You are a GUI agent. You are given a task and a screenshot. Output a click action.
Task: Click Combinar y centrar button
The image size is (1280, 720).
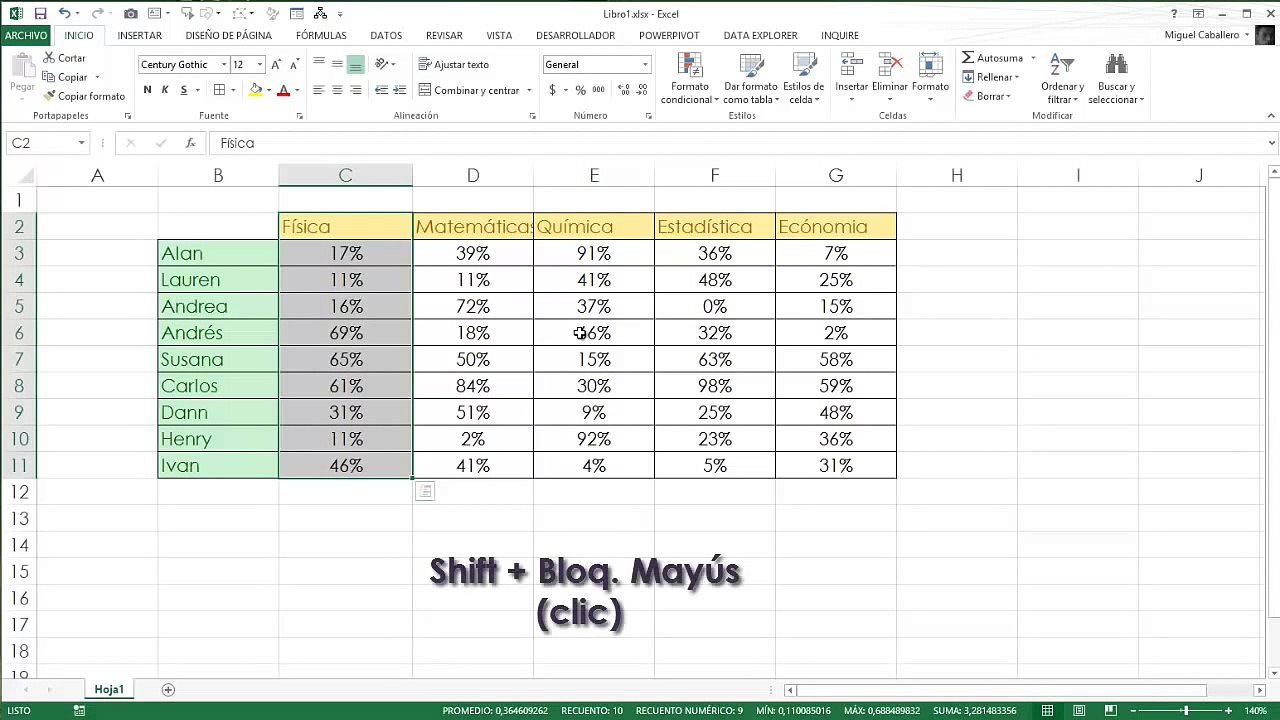[x=467, y=90]
